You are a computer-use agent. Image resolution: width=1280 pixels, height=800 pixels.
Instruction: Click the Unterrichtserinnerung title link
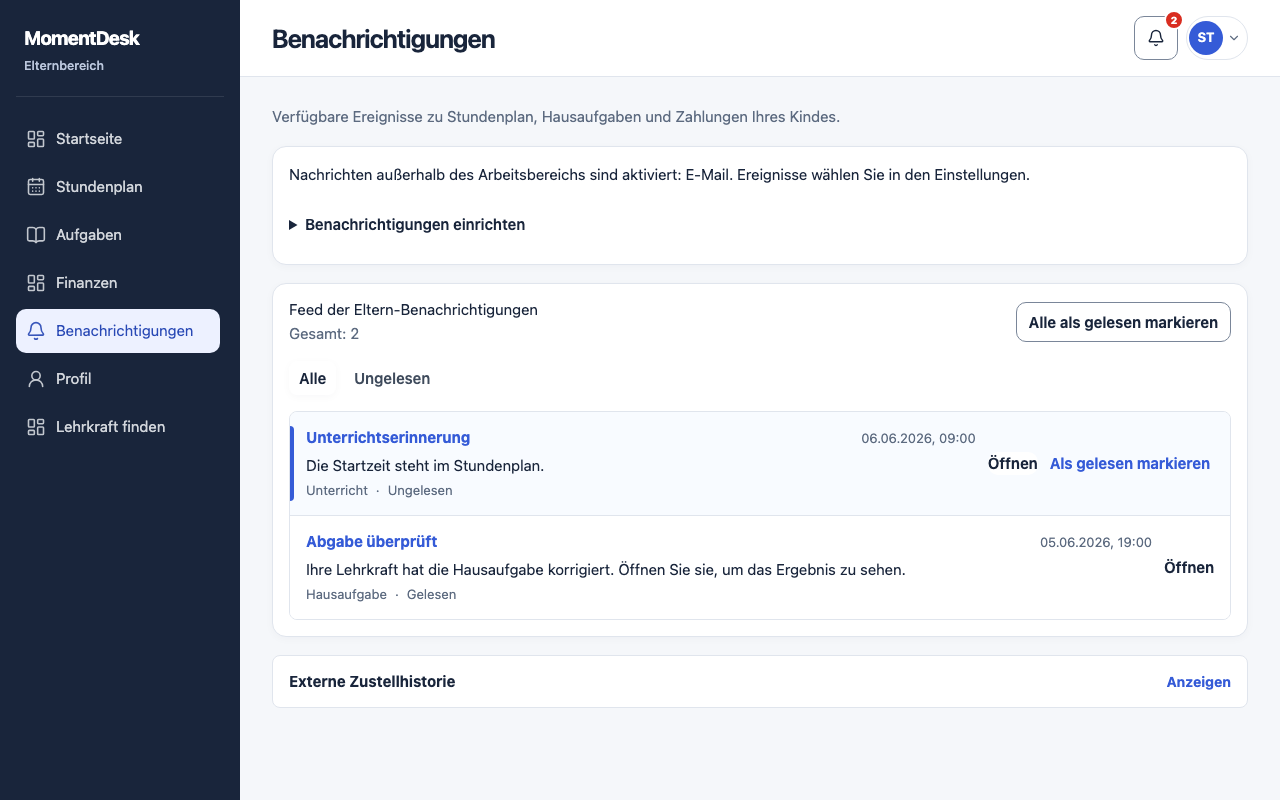coord(388,438)
